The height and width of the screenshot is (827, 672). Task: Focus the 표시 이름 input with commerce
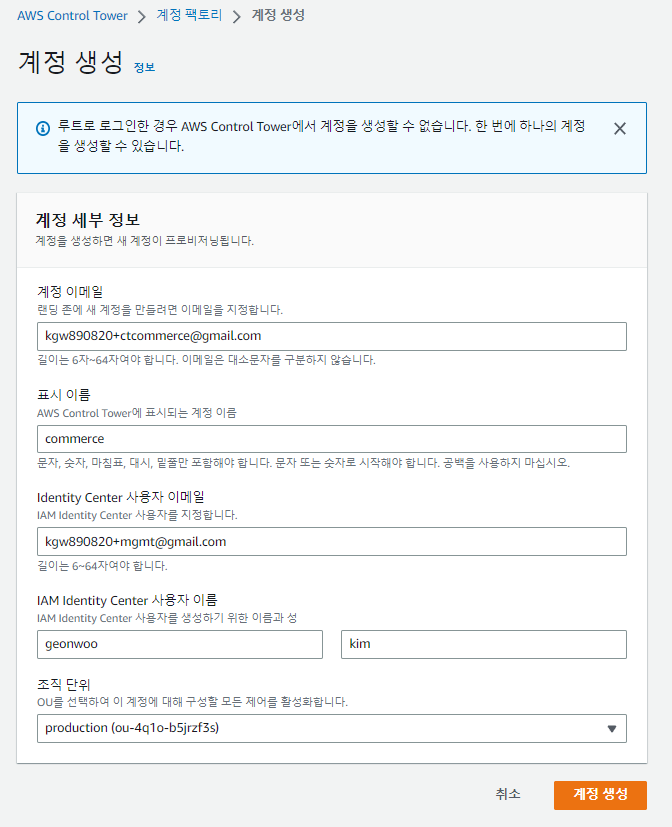tap(332, 439)
